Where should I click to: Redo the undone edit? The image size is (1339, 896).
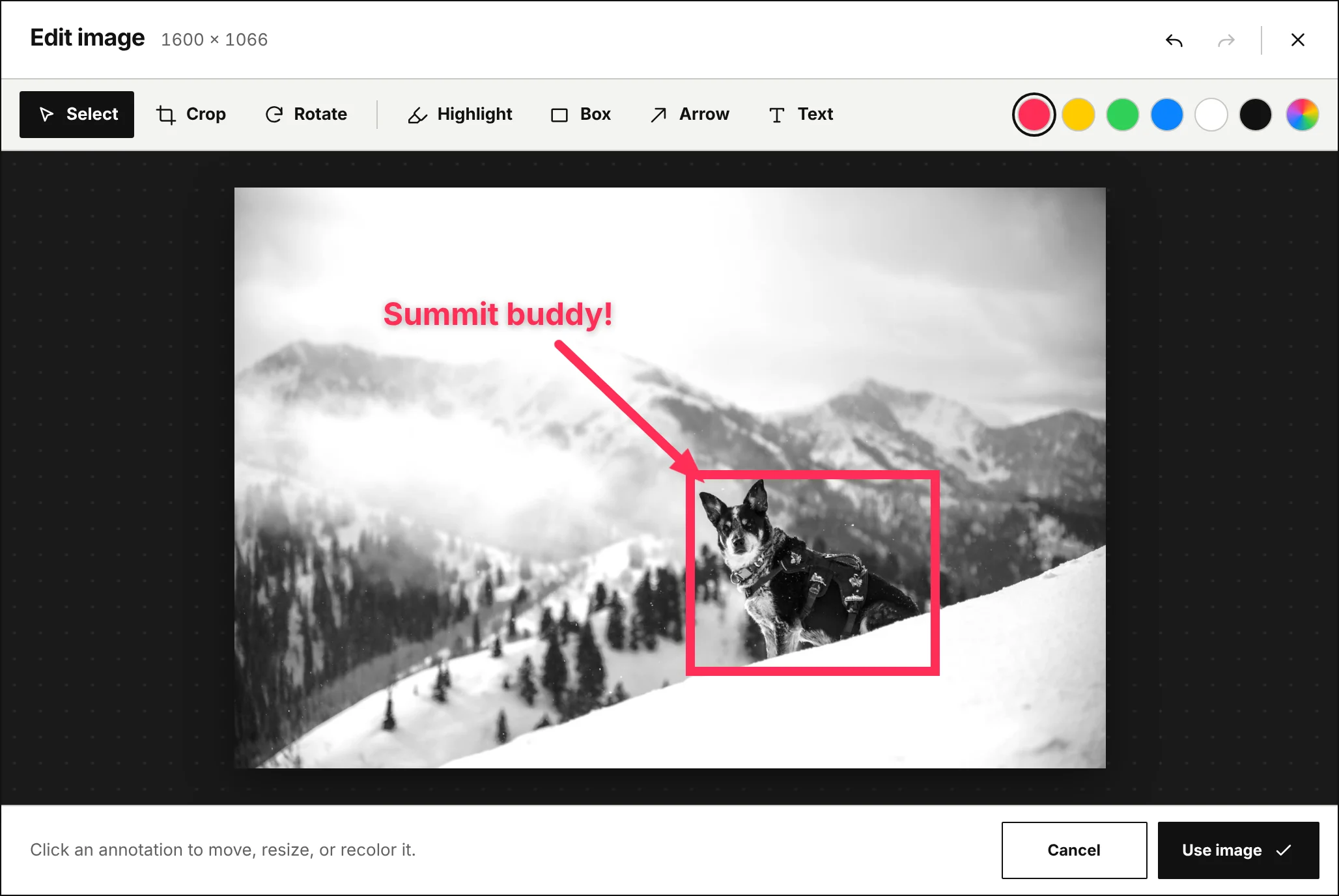click(1226, 40)
